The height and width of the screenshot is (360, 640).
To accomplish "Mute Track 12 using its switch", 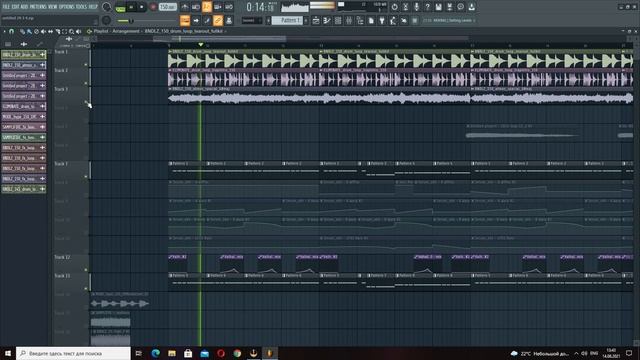I will tap(86, 269).
